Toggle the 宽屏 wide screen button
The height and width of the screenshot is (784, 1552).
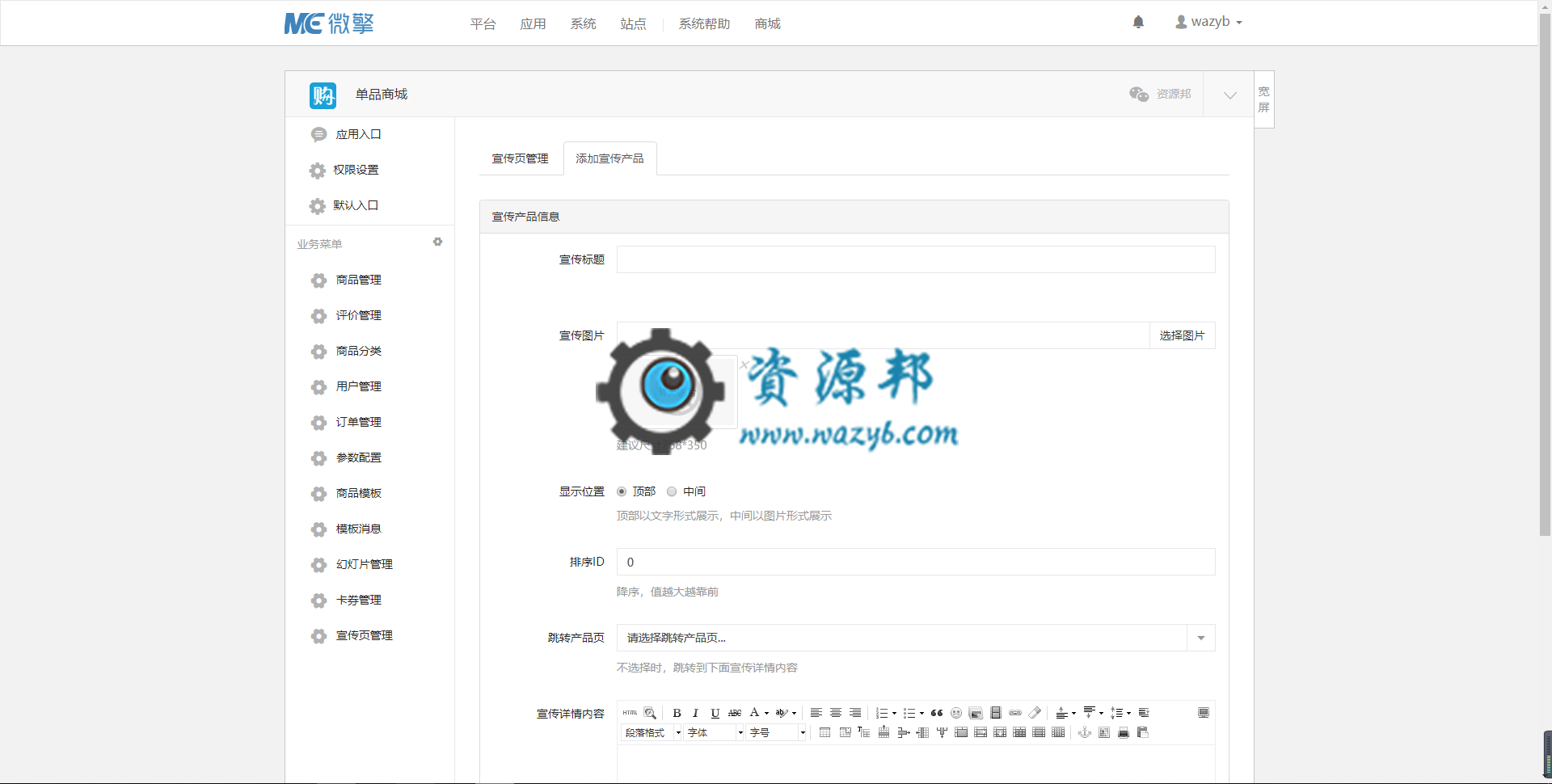coord(1264,99)
